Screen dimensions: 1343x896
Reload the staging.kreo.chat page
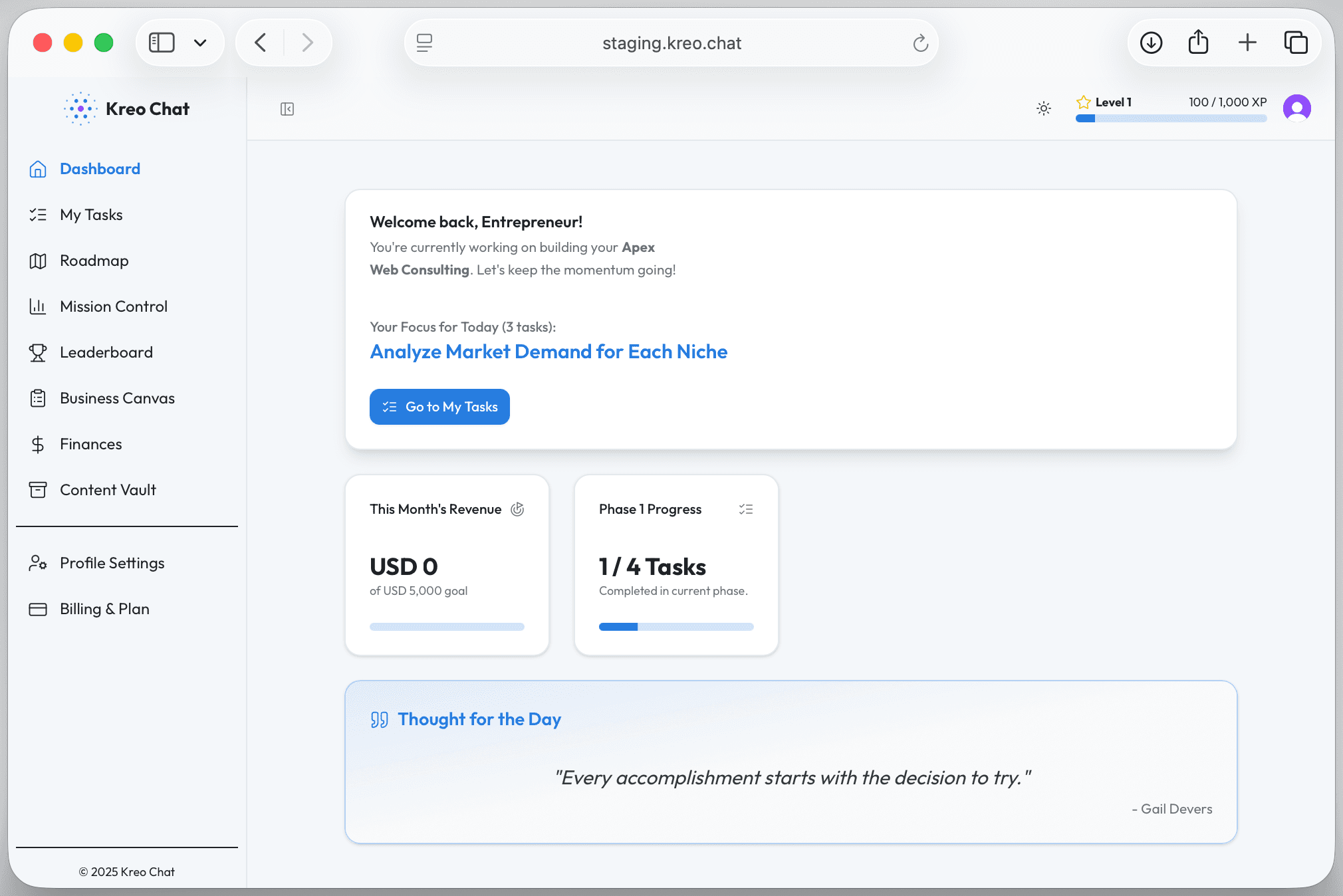point(920,43)
